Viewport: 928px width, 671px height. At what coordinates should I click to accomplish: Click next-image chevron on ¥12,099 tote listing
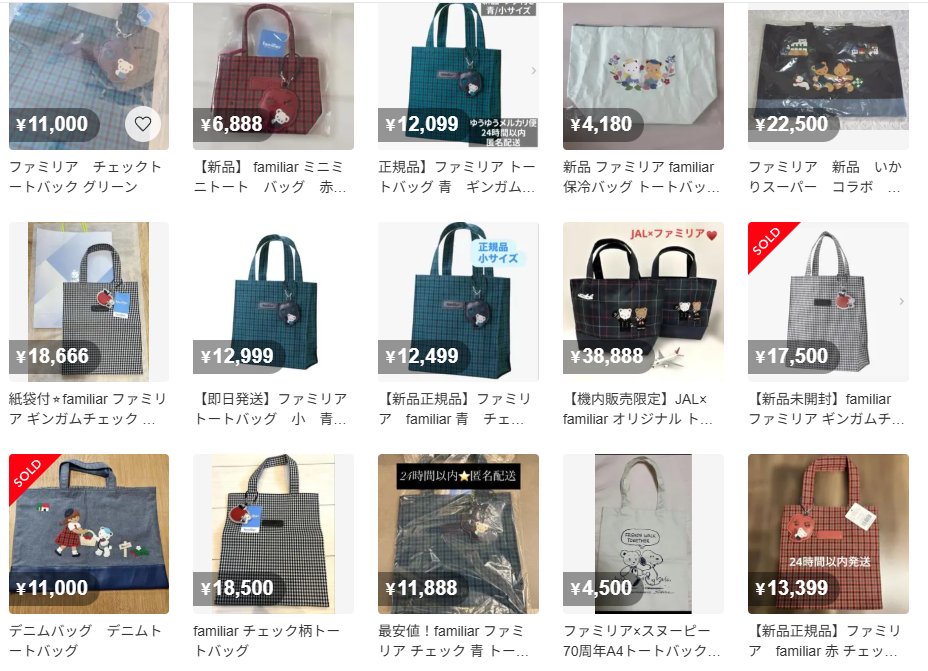(533, 70)
